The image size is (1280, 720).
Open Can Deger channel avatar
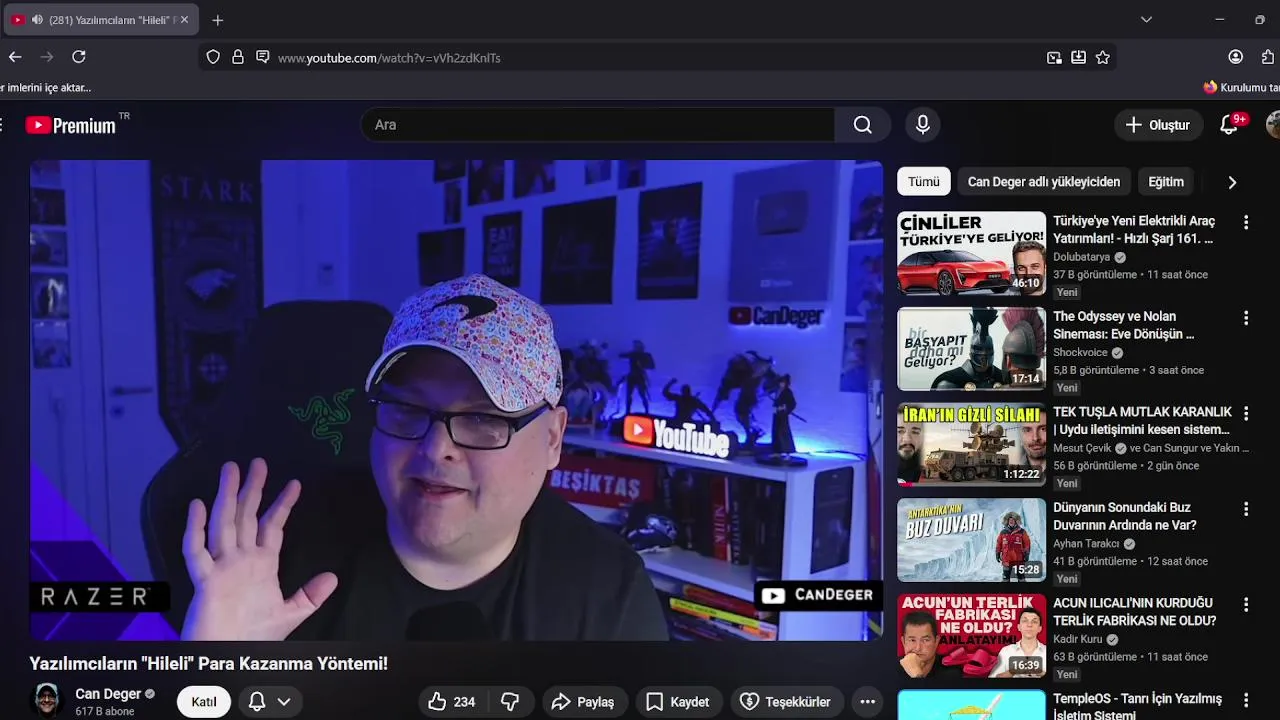click(x=47, y=701)
